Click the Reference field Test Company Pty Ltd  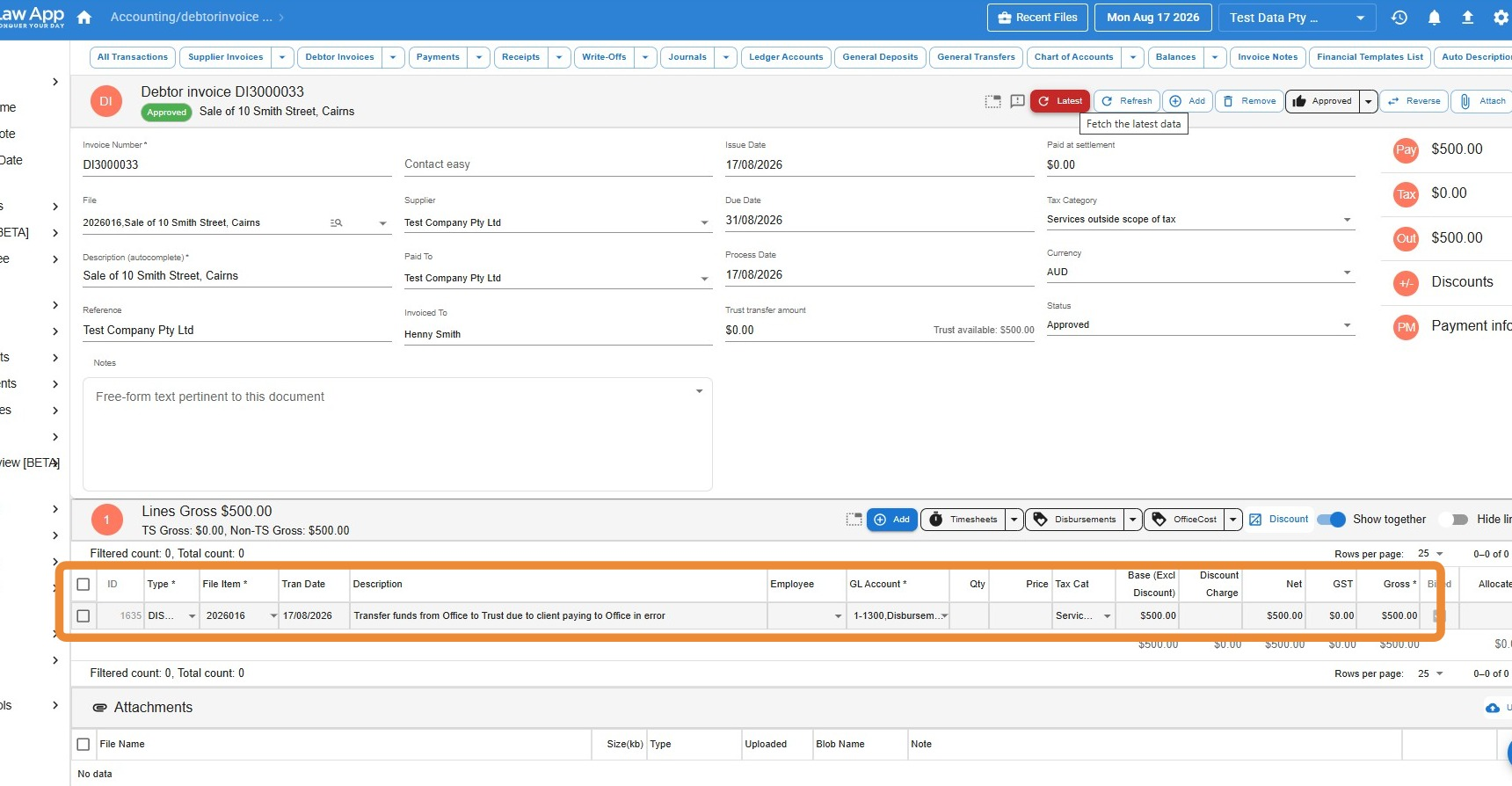click(236, 331)
